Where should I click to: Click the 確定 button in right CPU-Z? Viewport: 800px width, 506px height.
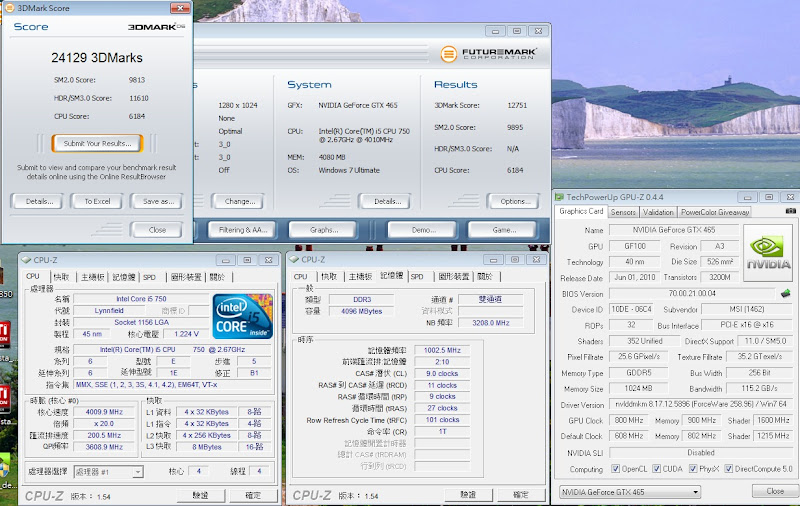520,494
